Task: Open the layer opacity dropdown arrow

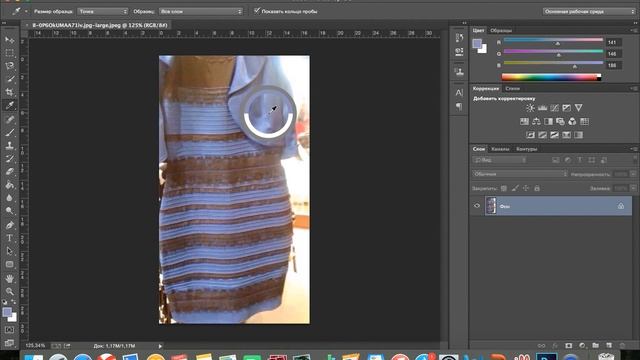Action: (633, 174)
